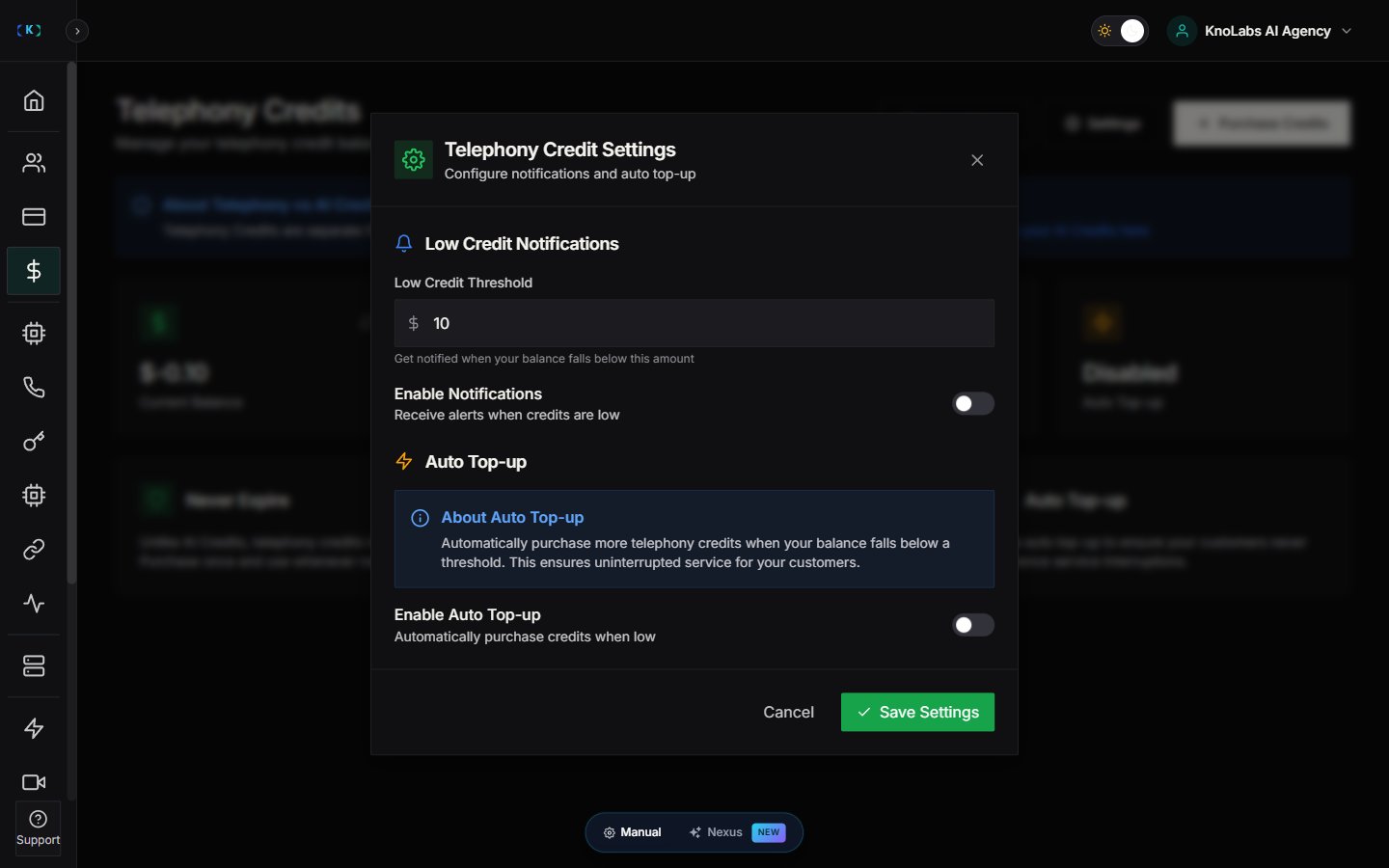Expand the sidebar with the arrow button
This screenshot has width=1389, height=868.
(x=77, y=31)
